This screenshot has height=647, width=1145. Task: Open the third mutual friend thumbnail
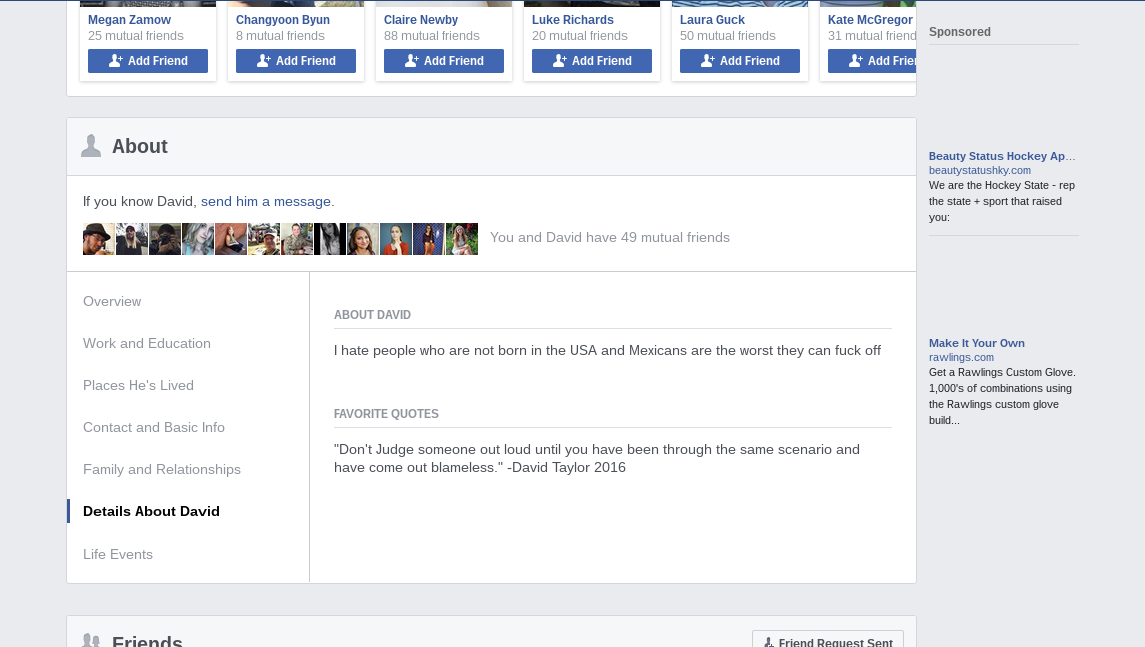[165, 239]
